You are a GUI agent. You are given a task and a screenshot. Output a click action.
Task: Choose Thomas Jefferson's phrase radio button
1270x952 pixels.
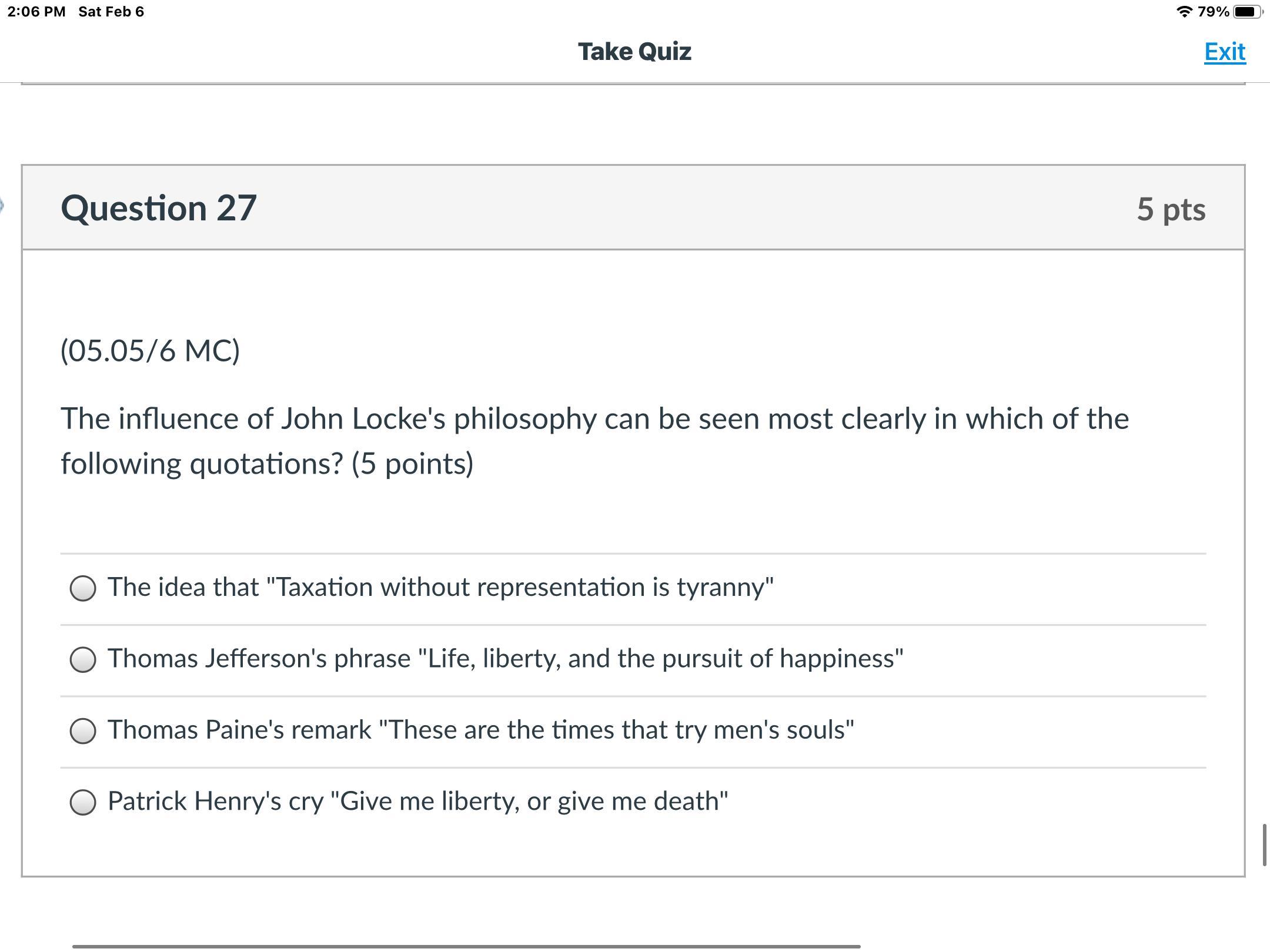point(83,659)
